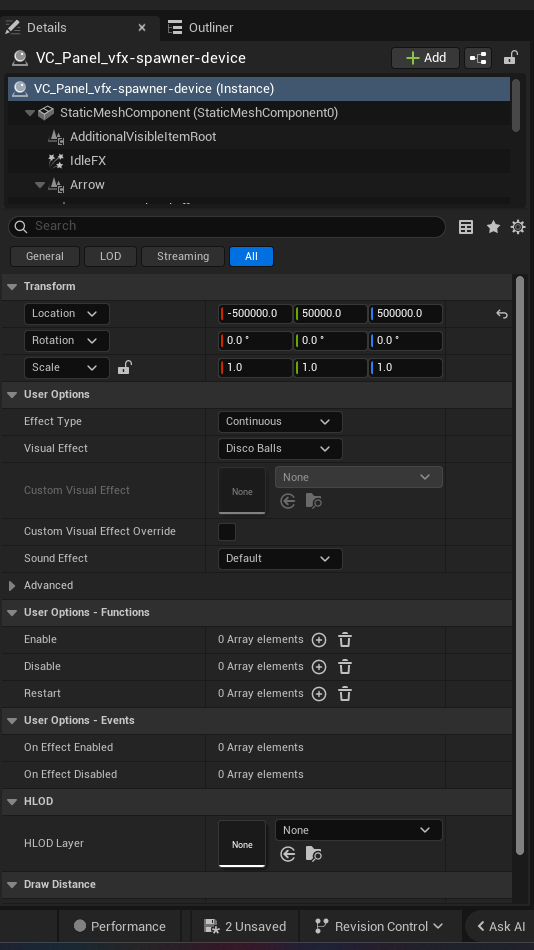Open the Custom Visual Effect asset dropdown
Screen dimensions: 534x950
coord(359,477)
